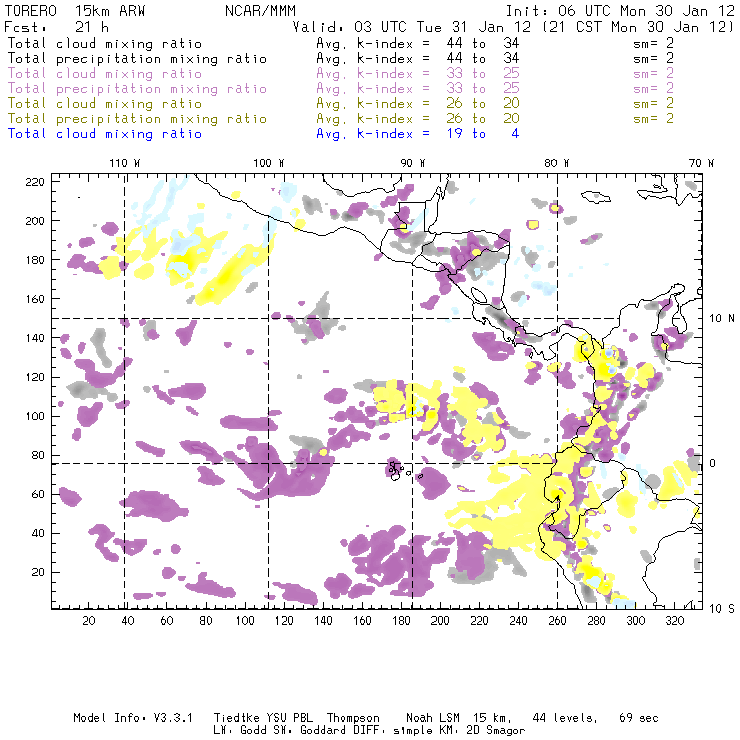This screenshot has height=740, width=740.
Task: Click the "20" tick on the horizontal axis
Action: 89,621
